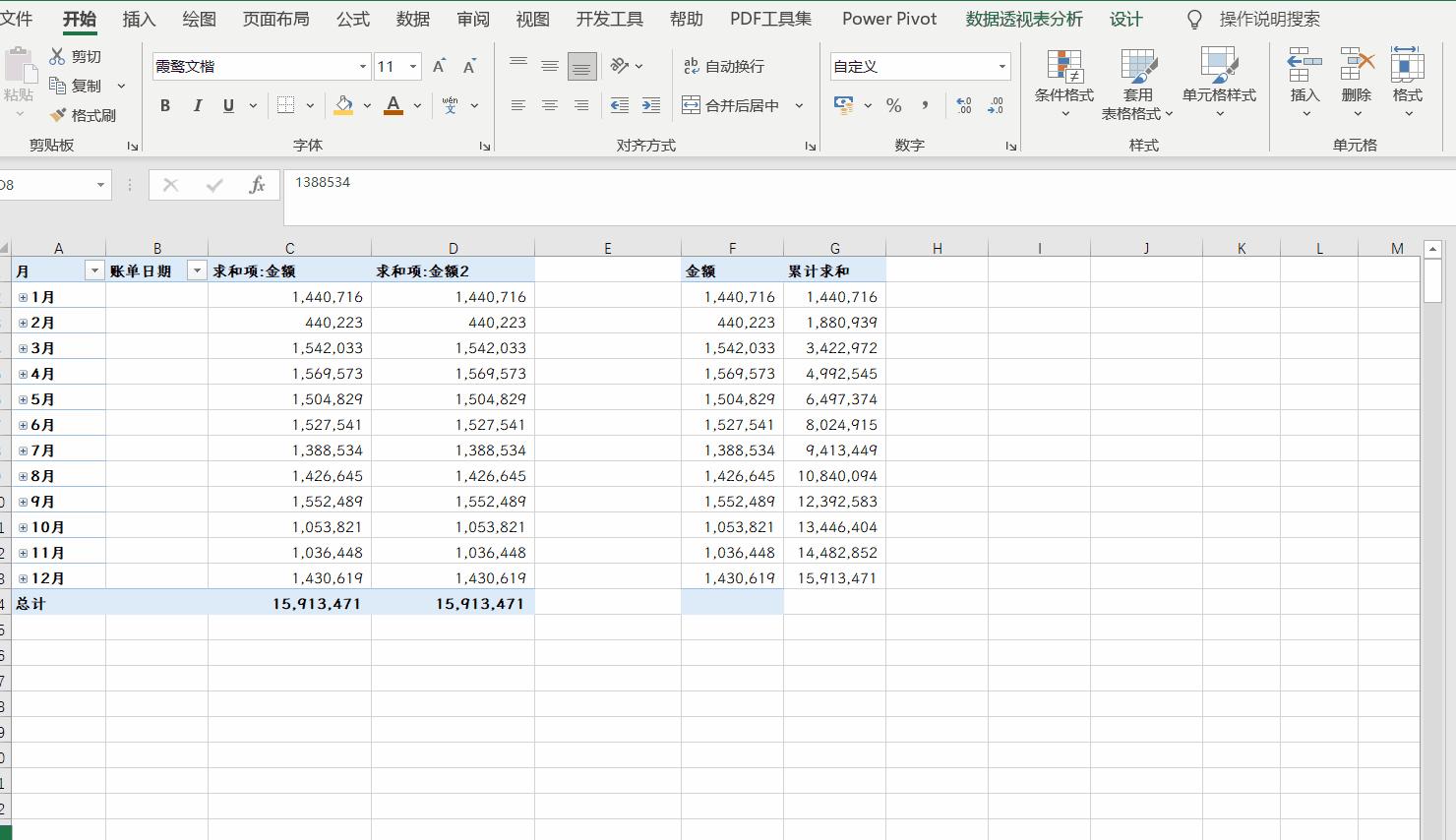Switch to the 数据透视表分析 ribbon tab
Image resolution: width=1456 pixels, height=840 pixels.
point(1023,18)
